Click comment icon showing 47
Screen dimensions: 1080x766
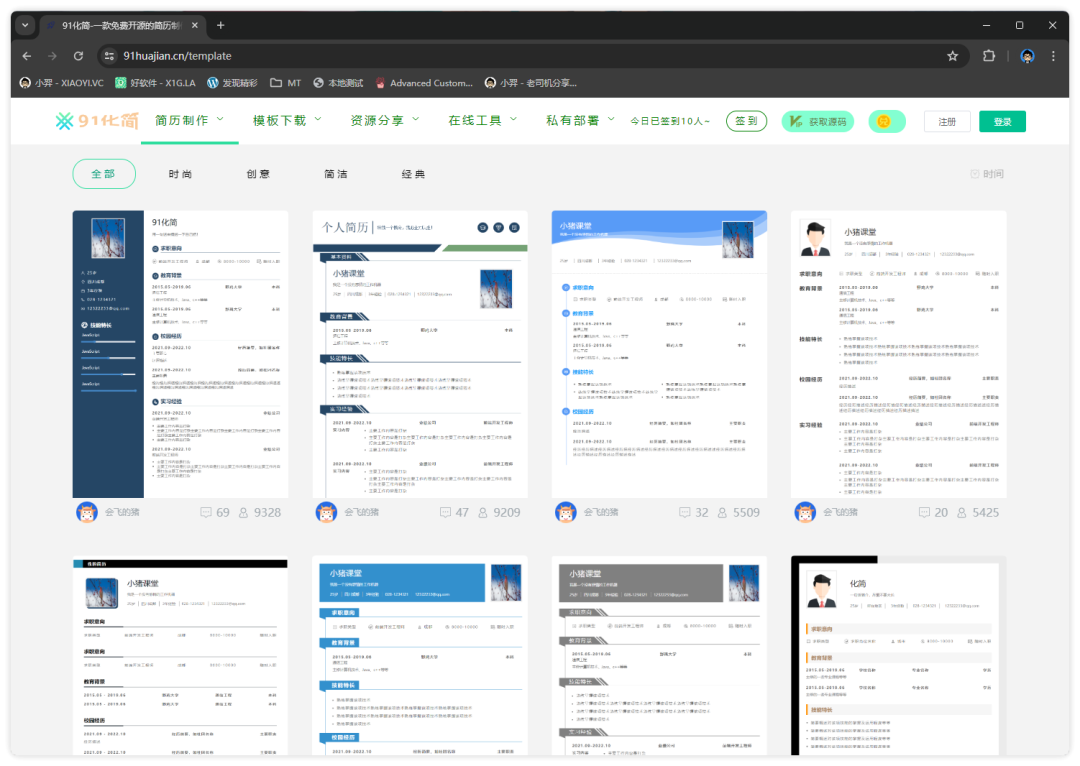point(445,513)
